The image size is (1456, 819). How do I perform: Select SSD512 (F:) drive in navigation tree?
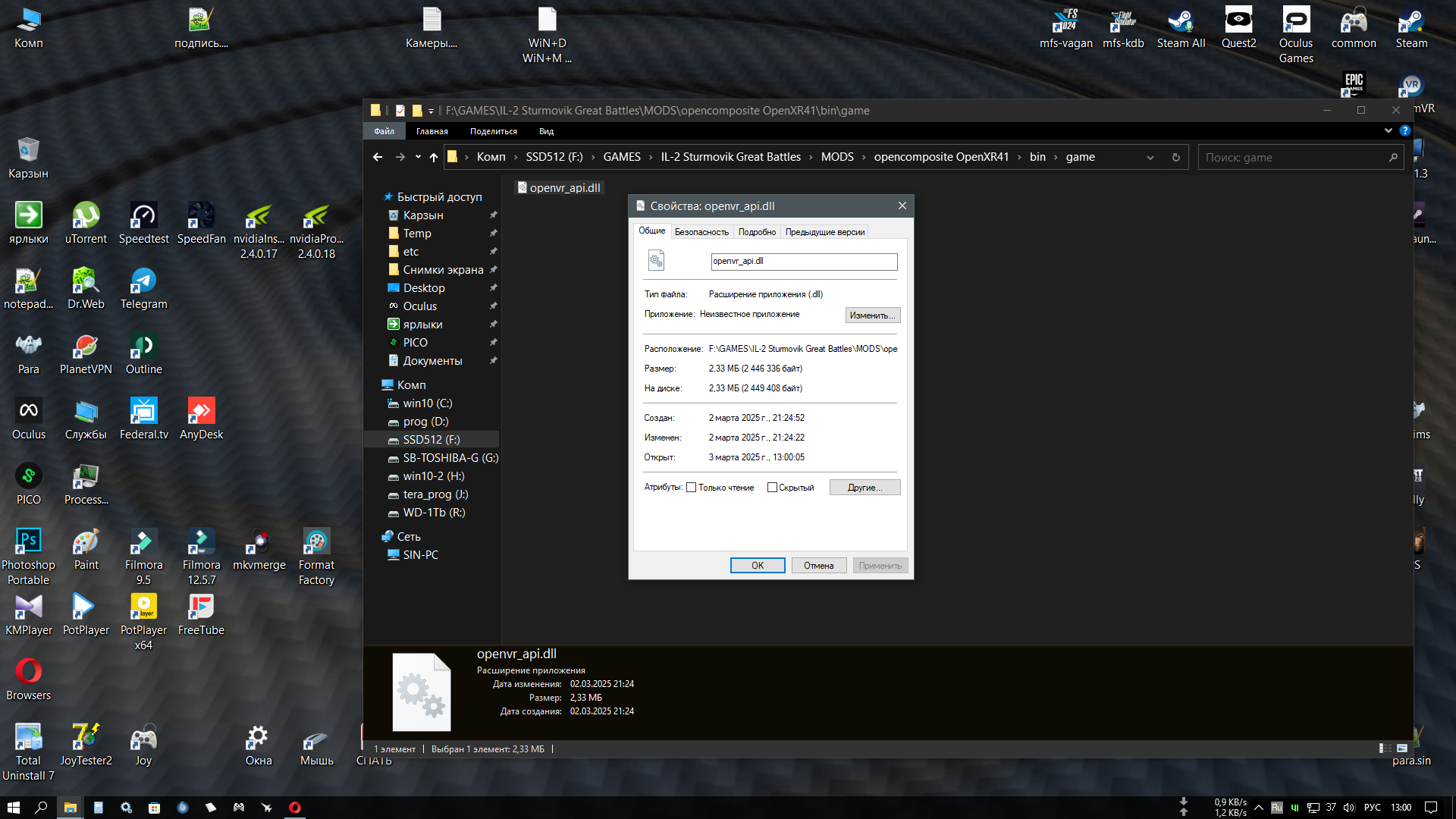[x=431, y=440]
